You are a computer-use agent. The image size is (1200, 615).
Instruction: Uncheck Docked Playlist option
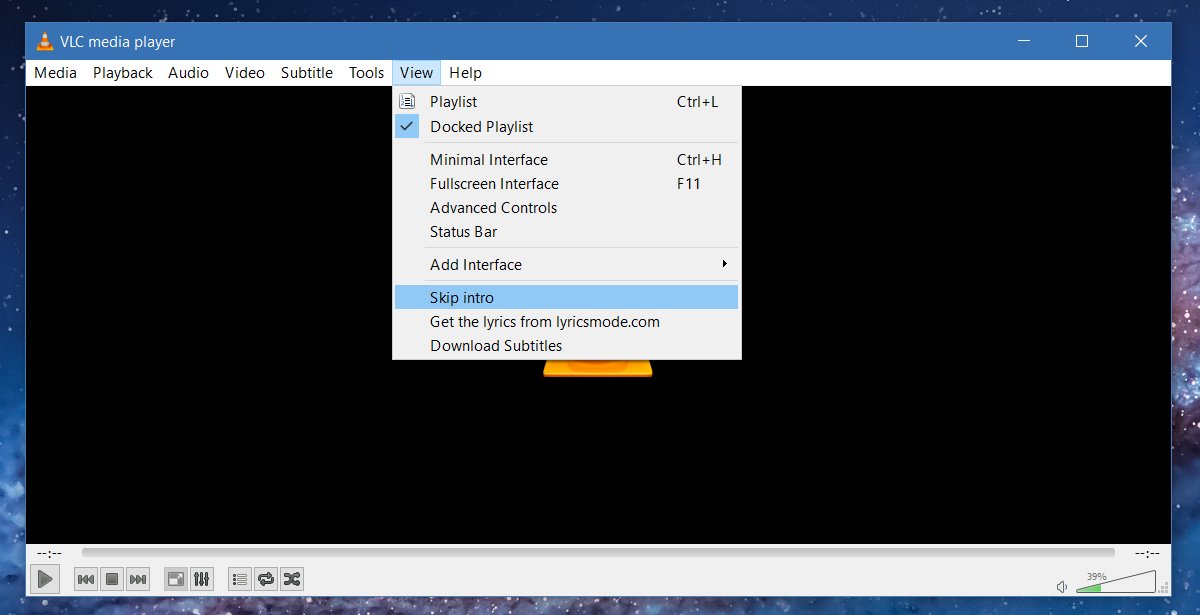pyautogui.click(x=567, y=127)
